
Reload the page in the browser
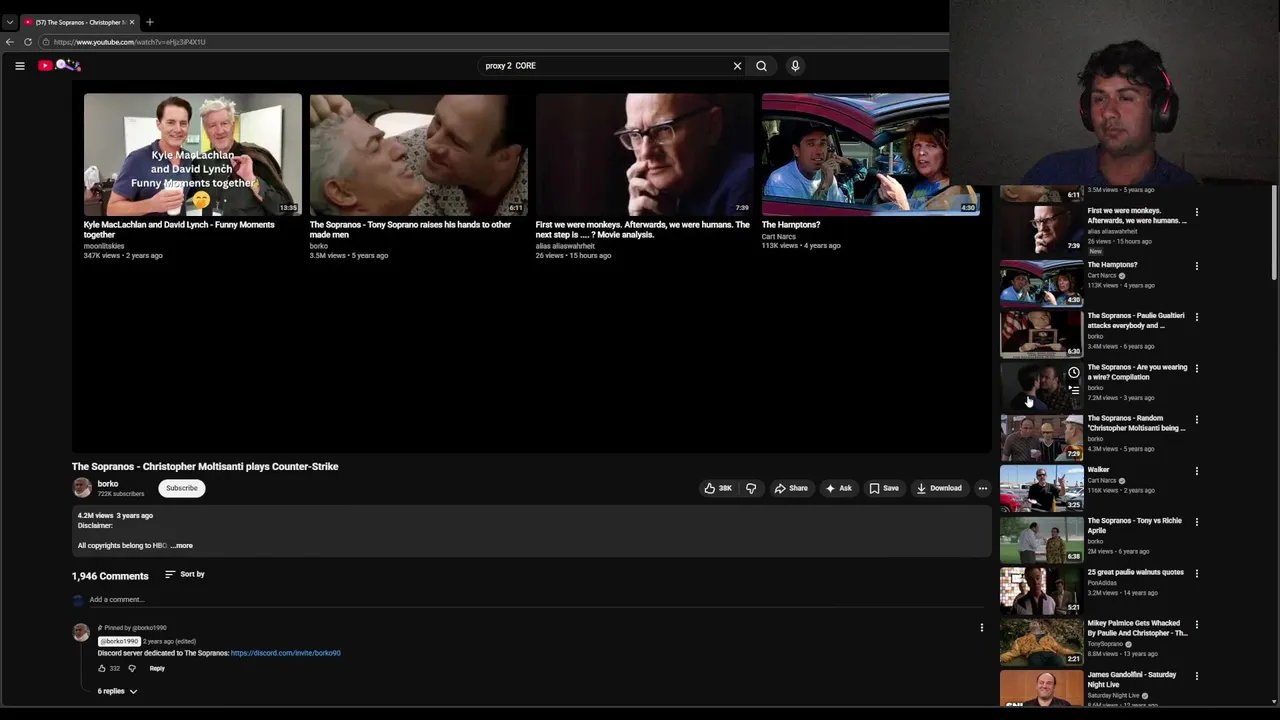tap(28, 42)
